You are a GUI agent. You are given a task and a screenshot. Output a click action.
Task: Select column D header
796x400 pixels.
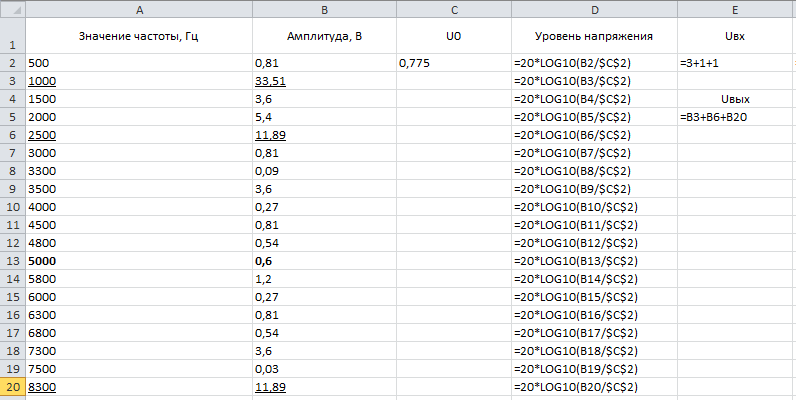(594, 9)
